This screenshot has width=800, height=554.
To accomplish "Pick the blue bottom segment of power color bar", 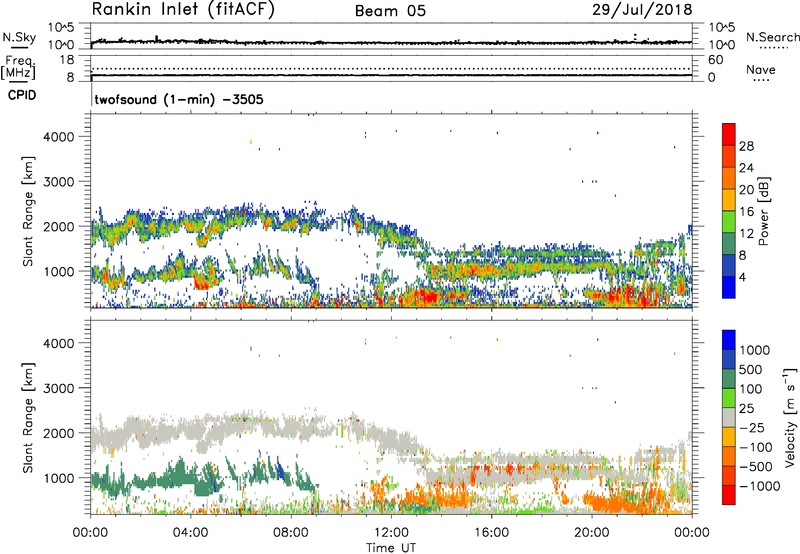I will point(729,287).
